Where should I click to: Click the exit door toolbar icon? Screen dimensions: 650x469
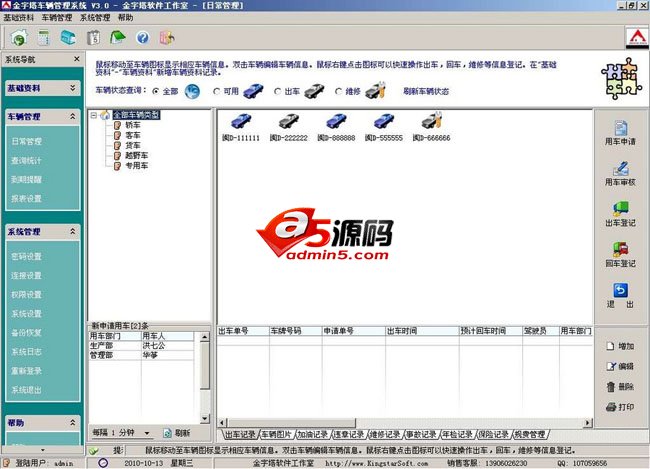(167, 38)
